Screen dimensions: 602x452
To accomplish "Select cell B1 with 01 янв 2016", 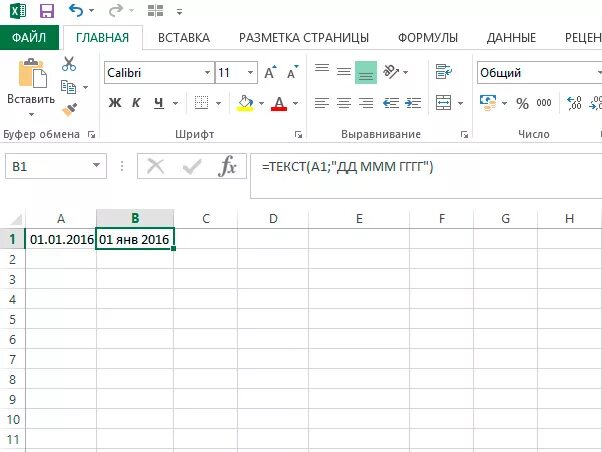I will pyautogui.click(x=135, y=239).
